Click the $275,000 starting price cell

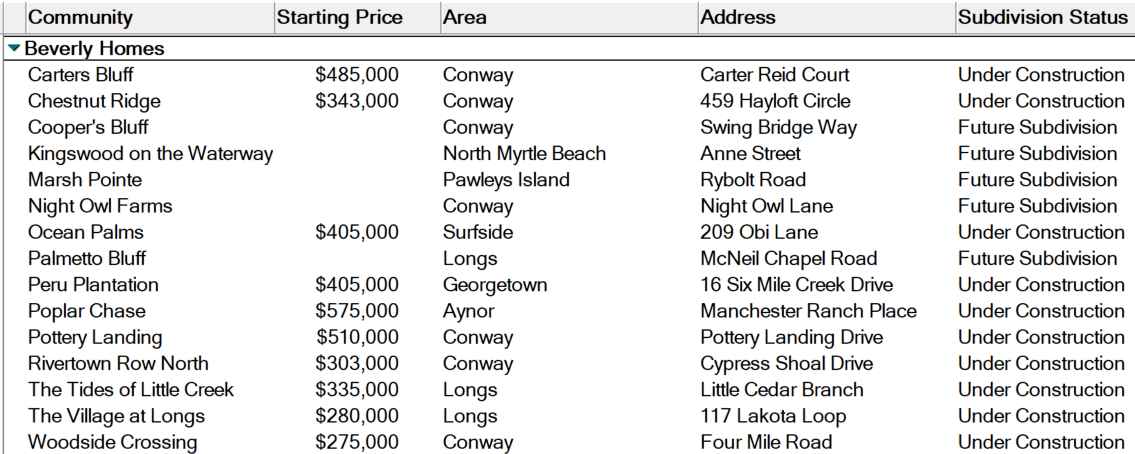click(x=357, y=442)
